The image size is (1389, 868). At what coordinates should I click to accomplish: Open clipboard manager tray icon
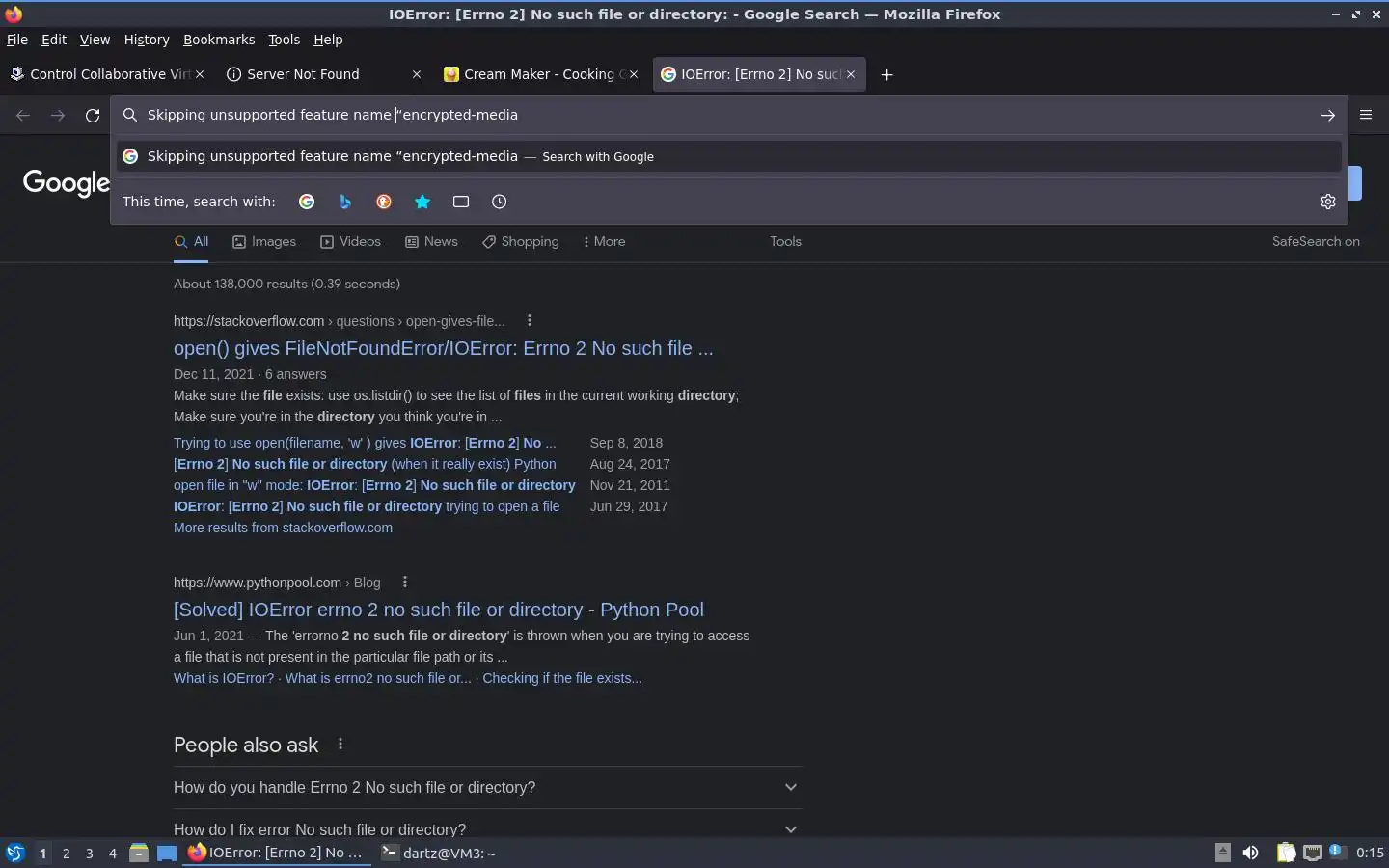click(1286, 853)
